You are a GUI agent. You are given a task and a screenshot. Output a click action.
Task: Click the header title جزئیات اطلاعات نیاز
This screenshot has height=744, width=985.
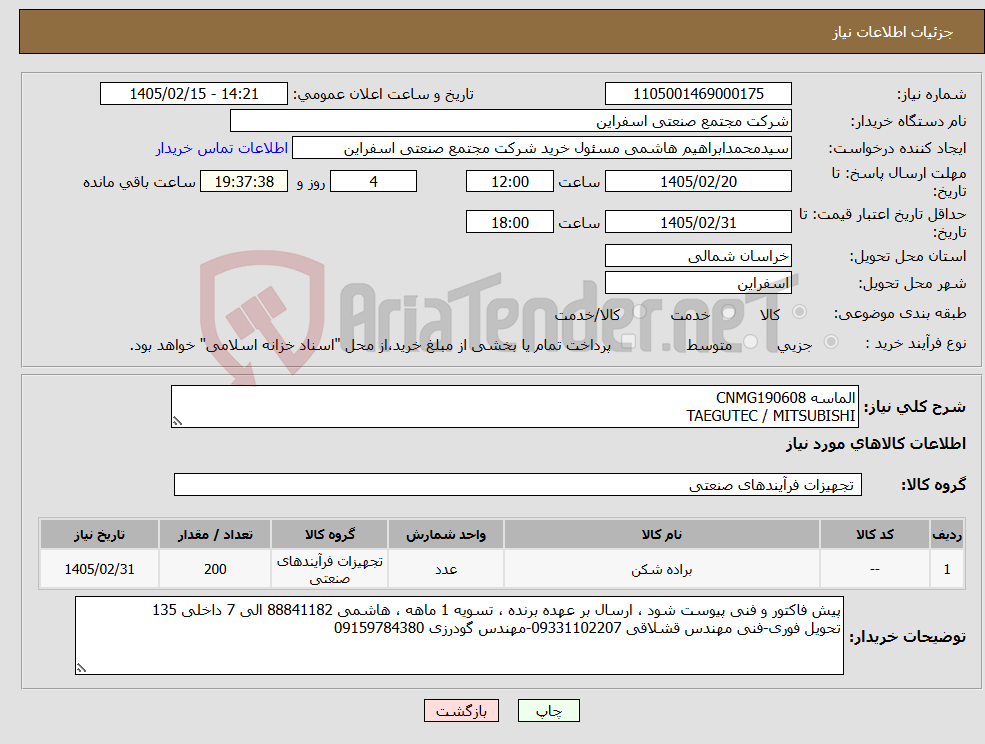click(x=893, y=31)
